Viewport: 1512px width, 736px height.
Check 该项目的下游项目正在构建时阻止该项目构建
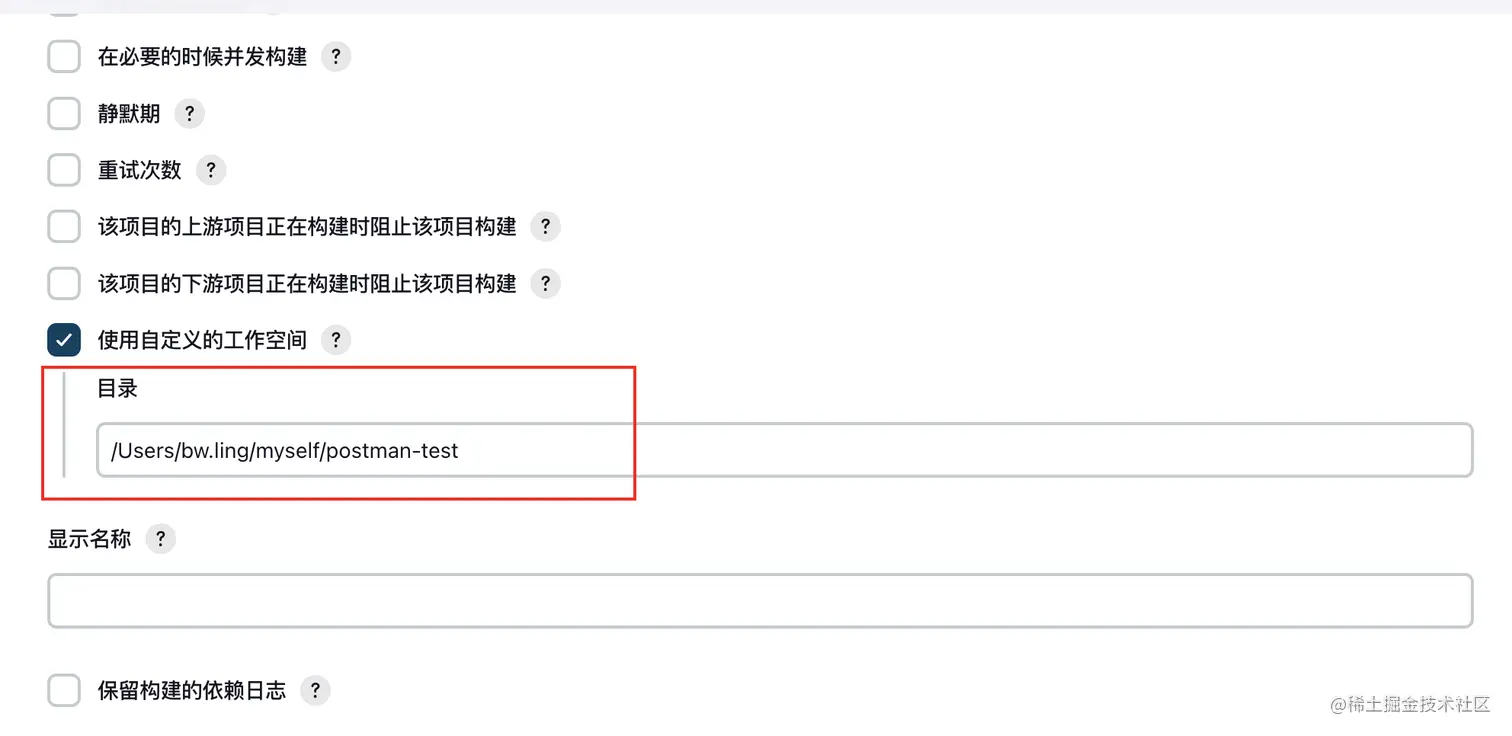point(64,284)
